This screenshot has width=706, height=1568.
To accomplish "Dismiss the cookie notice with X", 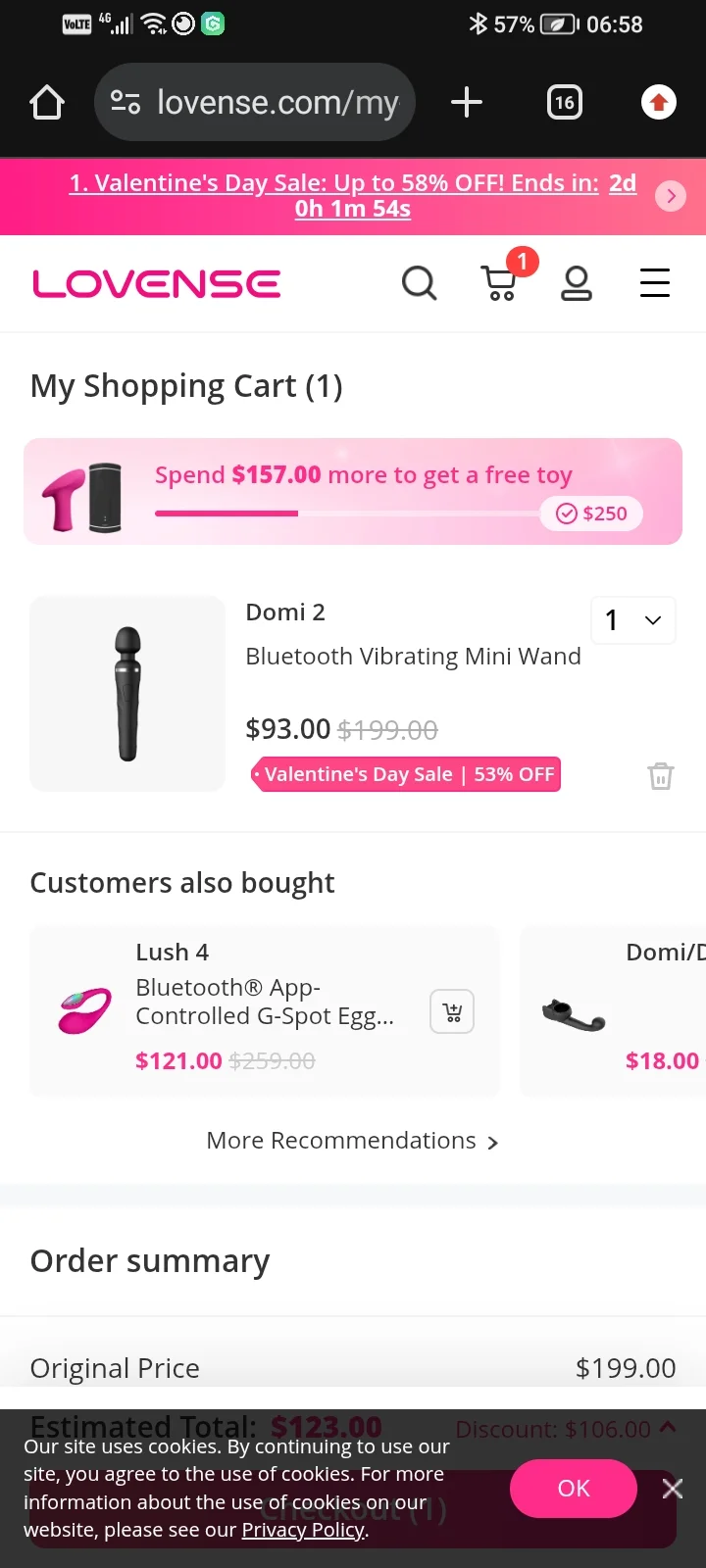I will (x=673, y=1489).
